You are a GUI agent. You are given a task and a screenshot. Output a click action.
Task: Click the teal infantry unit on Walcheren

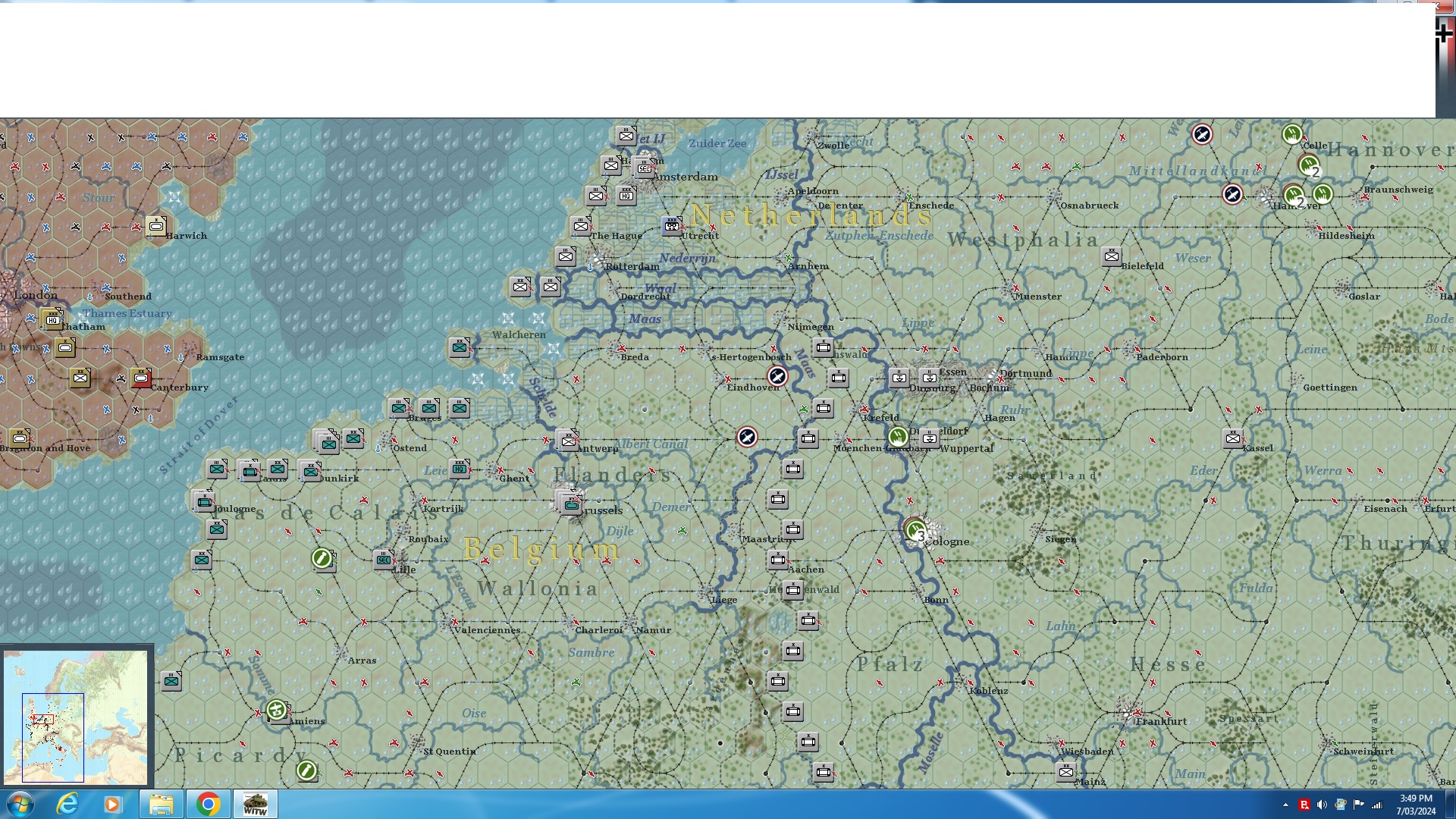[x=460, y=347]
